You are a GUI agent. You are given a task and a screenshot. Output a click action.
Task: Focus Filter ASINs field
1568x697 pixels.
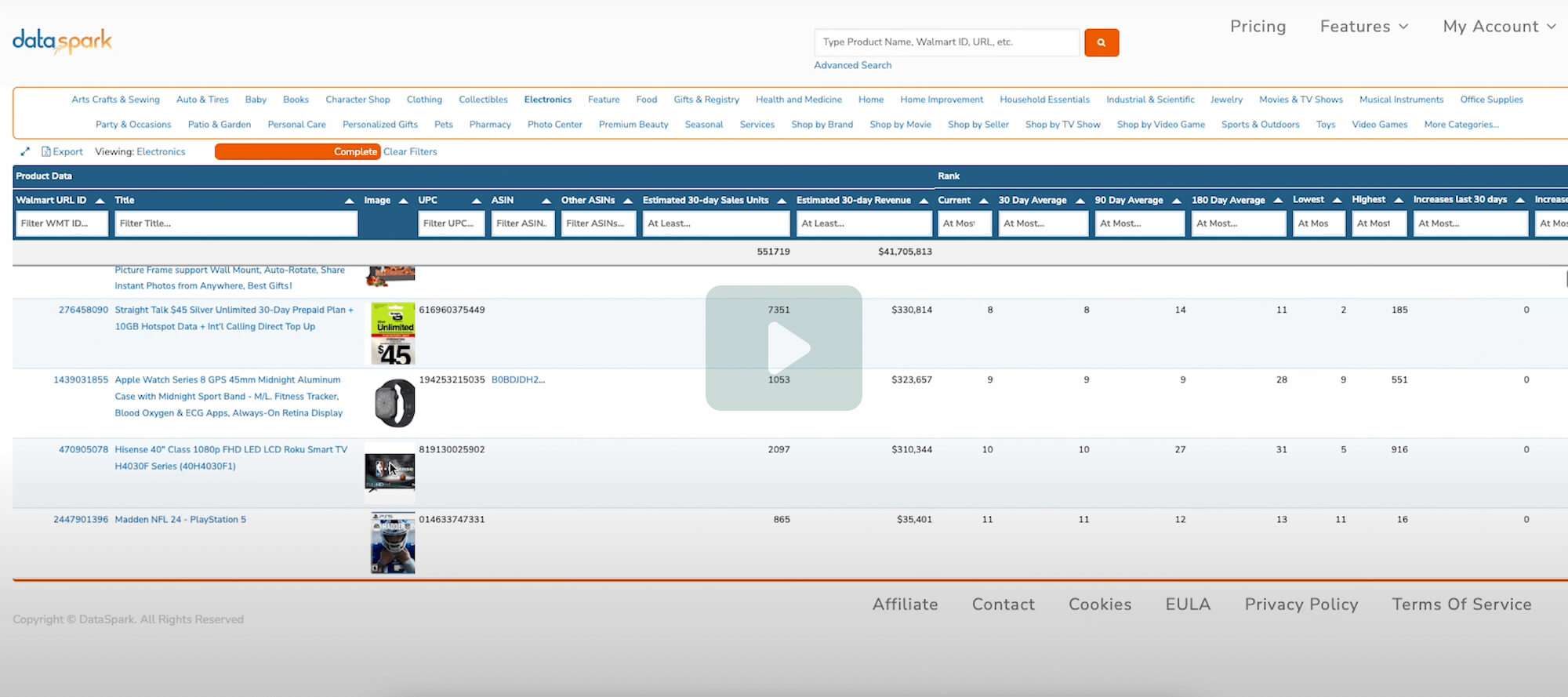[598, 223]
